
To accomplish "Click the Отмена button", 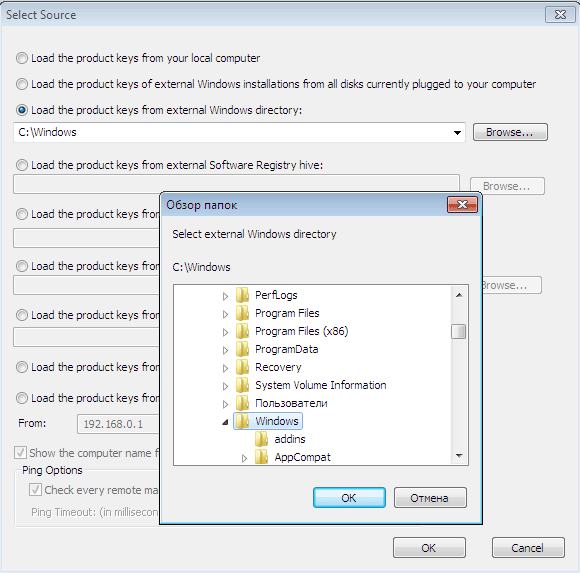I will click(430, 498).
